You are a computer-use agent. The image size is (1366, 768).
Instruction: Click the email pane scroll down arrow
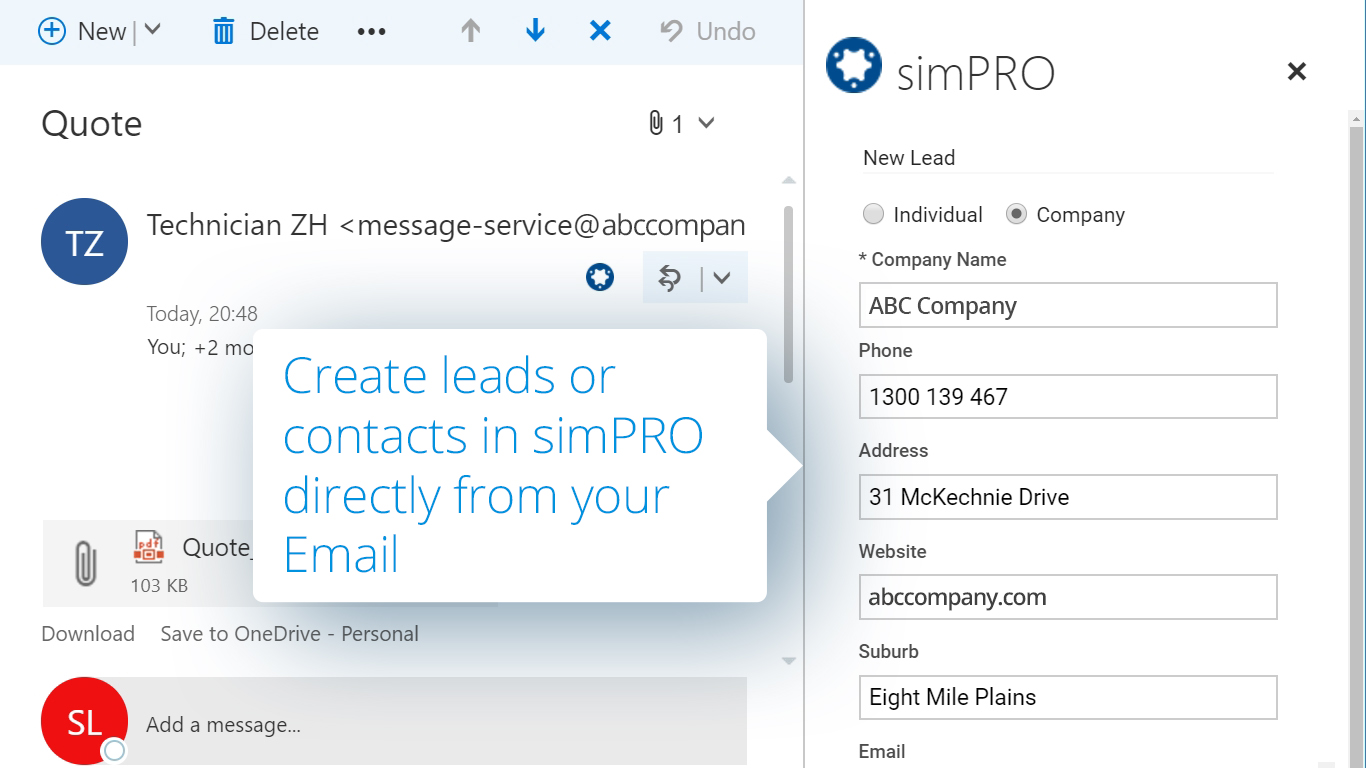(x=789, y=661)
